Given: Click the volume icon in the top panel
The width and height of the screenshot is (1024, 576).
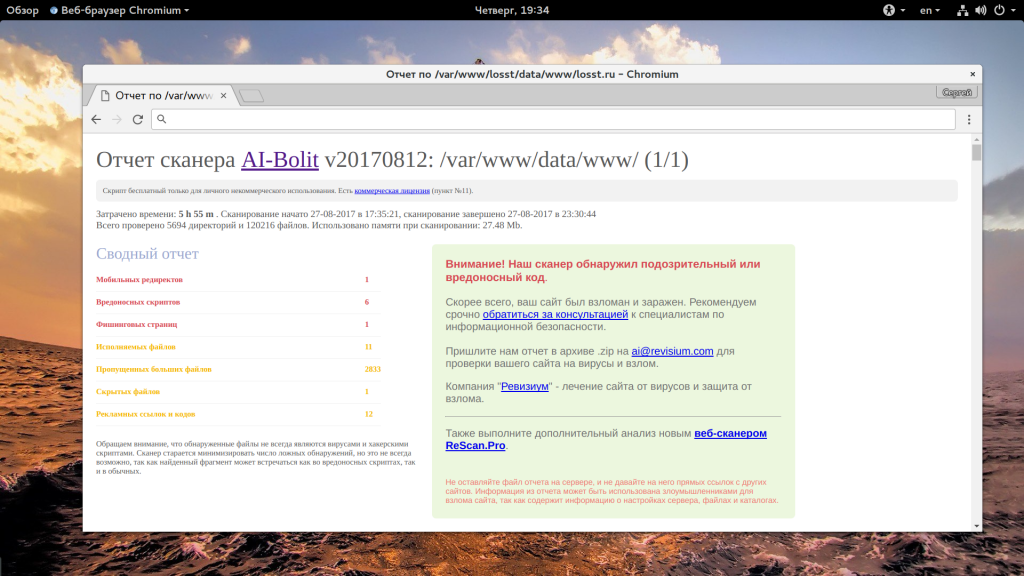Looking at the screenshot, I should 980,10.
